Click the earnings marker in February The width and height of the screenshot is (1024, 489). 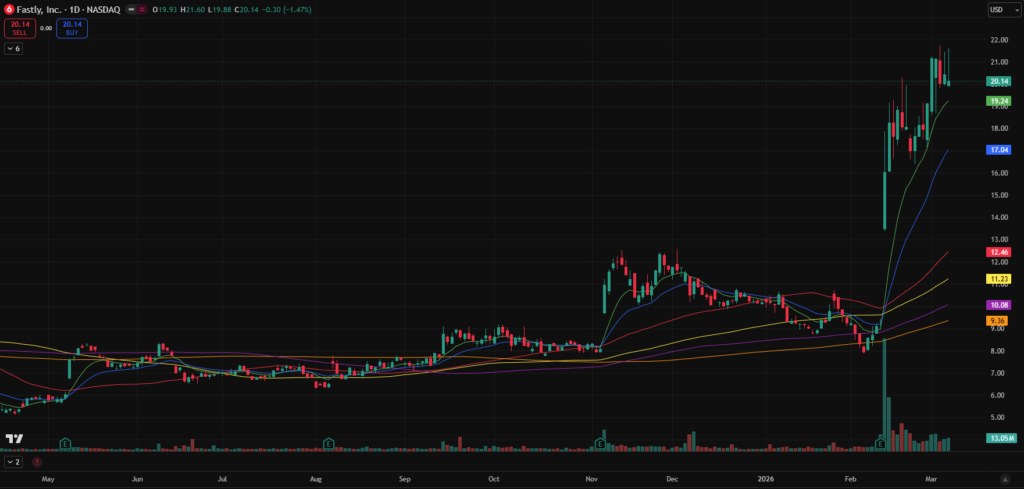click(x=880, y=442)
